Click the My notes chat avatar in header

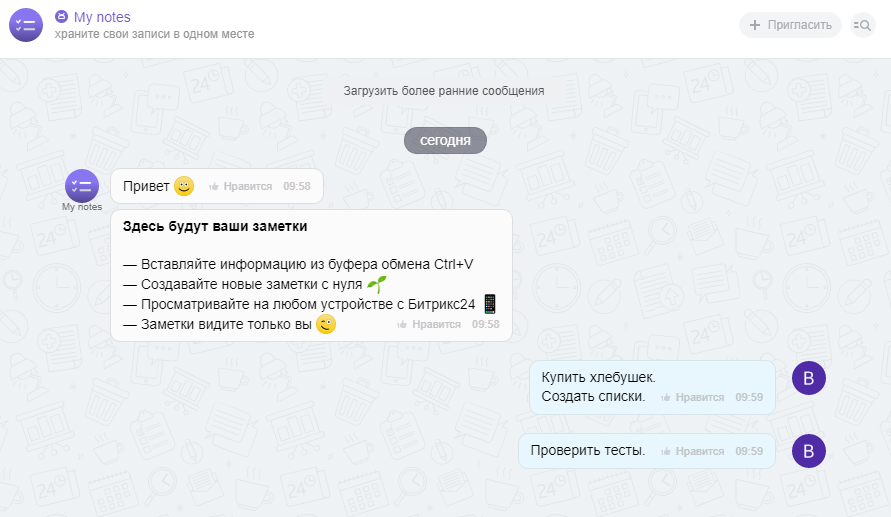tap(26, 25)
